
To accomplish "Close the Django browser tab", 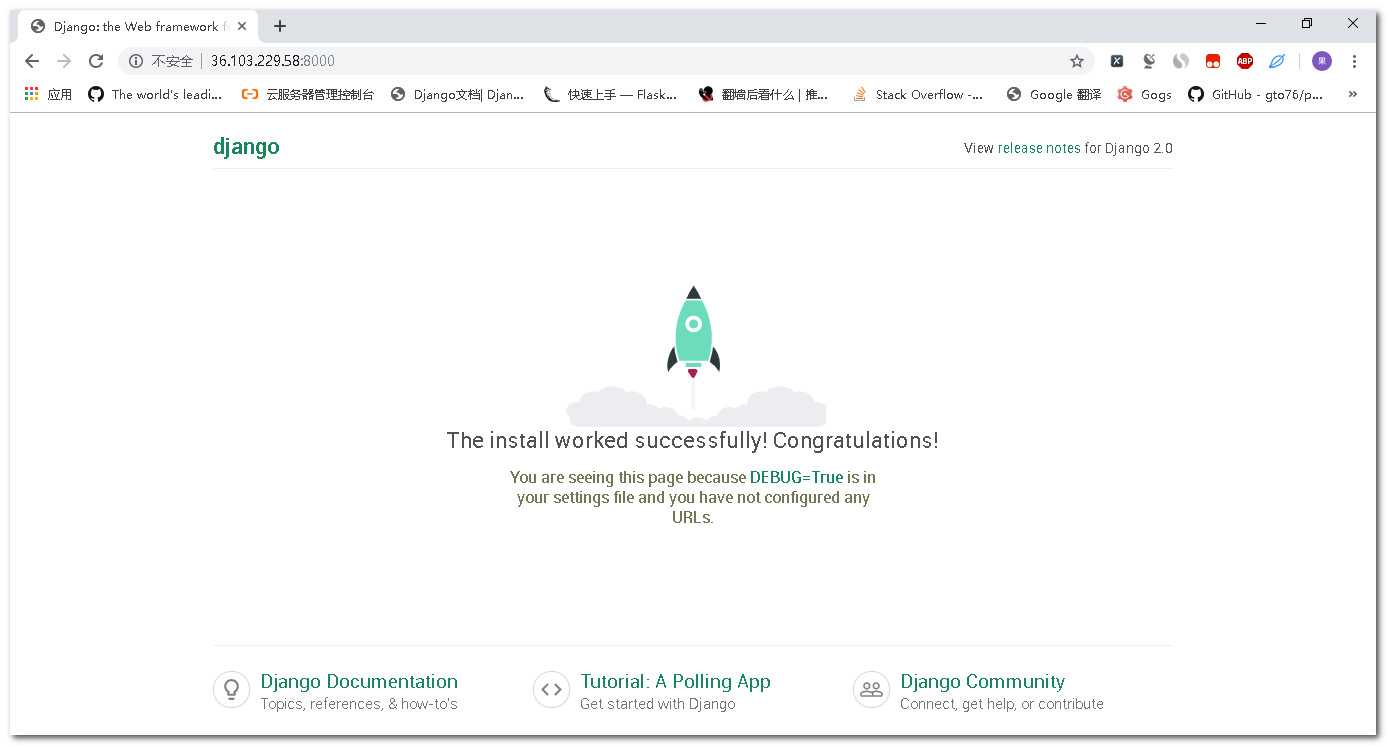I will tap(242, 26).
